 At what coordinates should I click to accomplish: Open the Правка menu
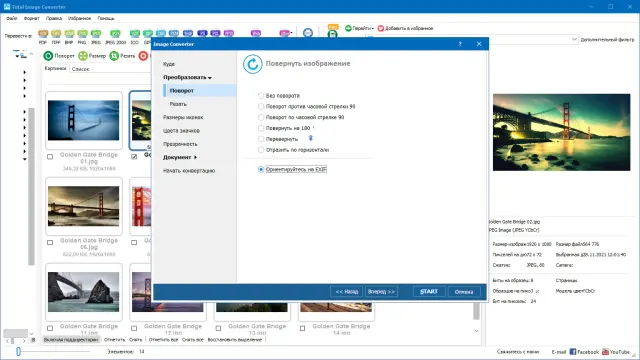click(54, 18)
